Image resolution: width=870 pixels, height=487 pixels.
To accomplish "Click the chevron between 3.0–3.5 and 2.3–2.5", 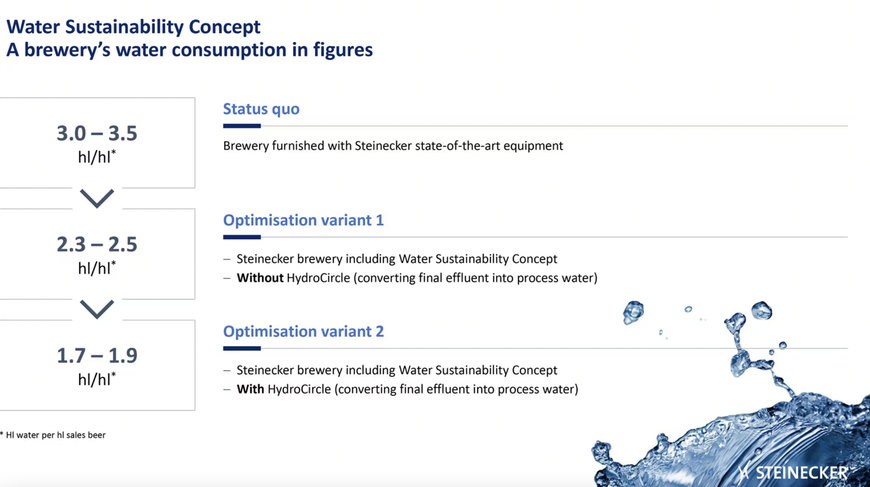I will coord(97,198).
